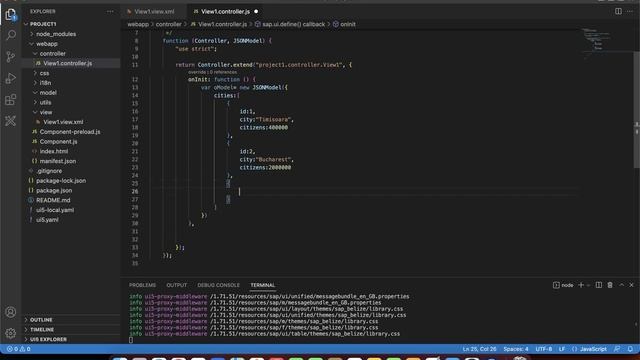The width and height of the screenshot is (640, 360).
Task: Expand the utils folder
Action: pos(45,102)
